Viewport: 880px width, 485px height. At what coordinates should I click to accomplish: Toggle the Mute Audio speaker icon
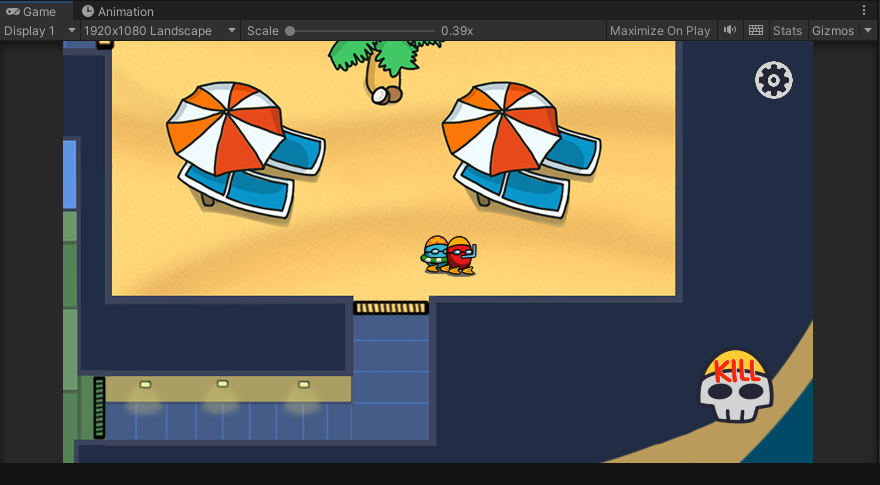(x=730, y=30)
